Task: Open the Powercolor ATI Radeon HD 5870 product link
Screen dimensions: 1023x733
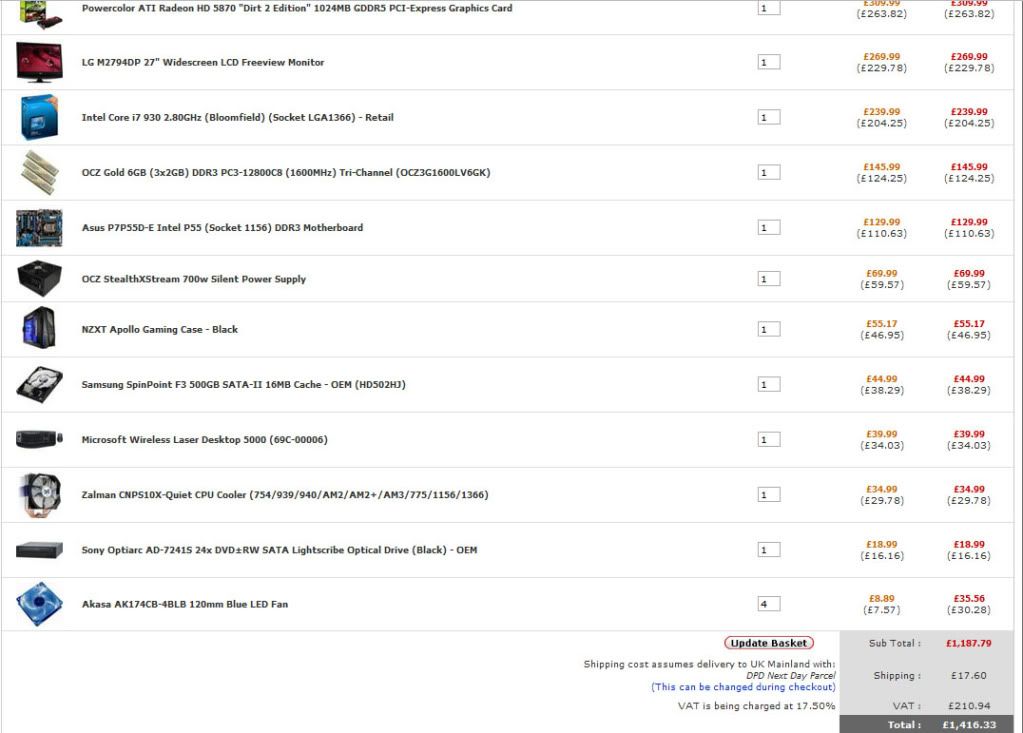Action: click(x=297, y=8)
